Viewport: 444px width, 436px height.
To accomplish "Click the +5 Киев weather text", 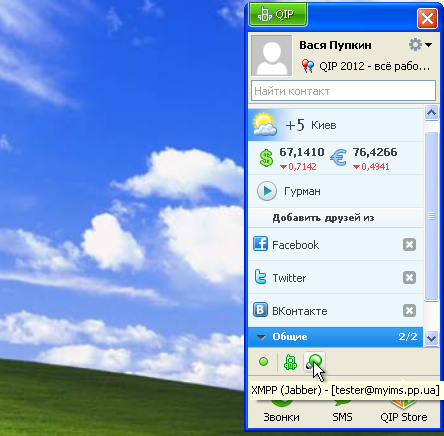I will tap(311, 125).
